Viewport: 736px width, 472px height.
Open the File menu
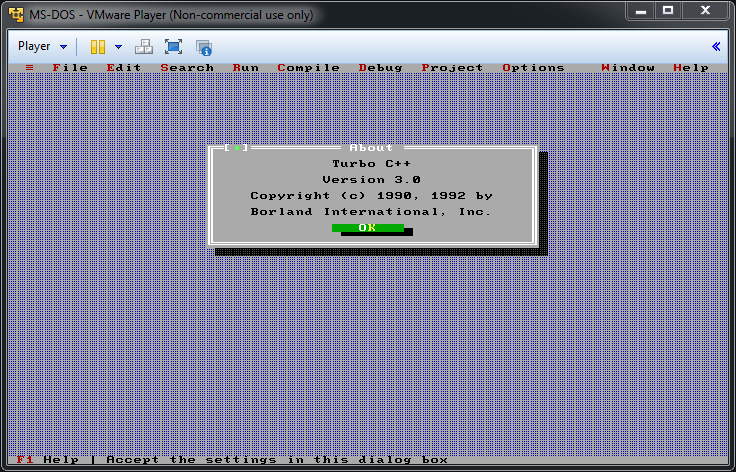(70, 68)
